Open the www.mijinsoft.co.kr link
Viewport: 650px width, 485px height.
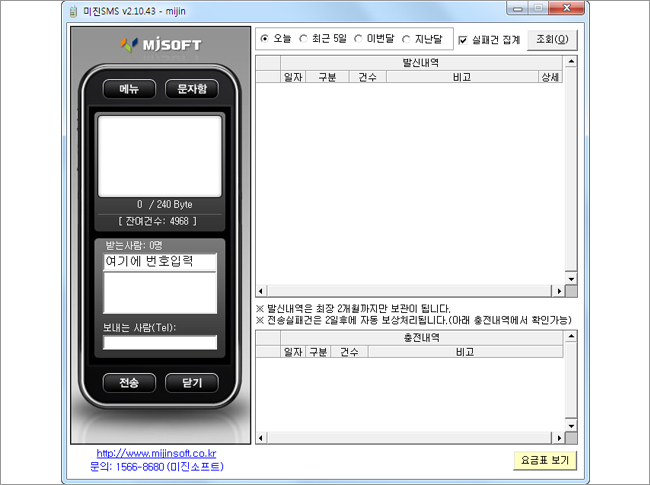(x=156, y=453)
